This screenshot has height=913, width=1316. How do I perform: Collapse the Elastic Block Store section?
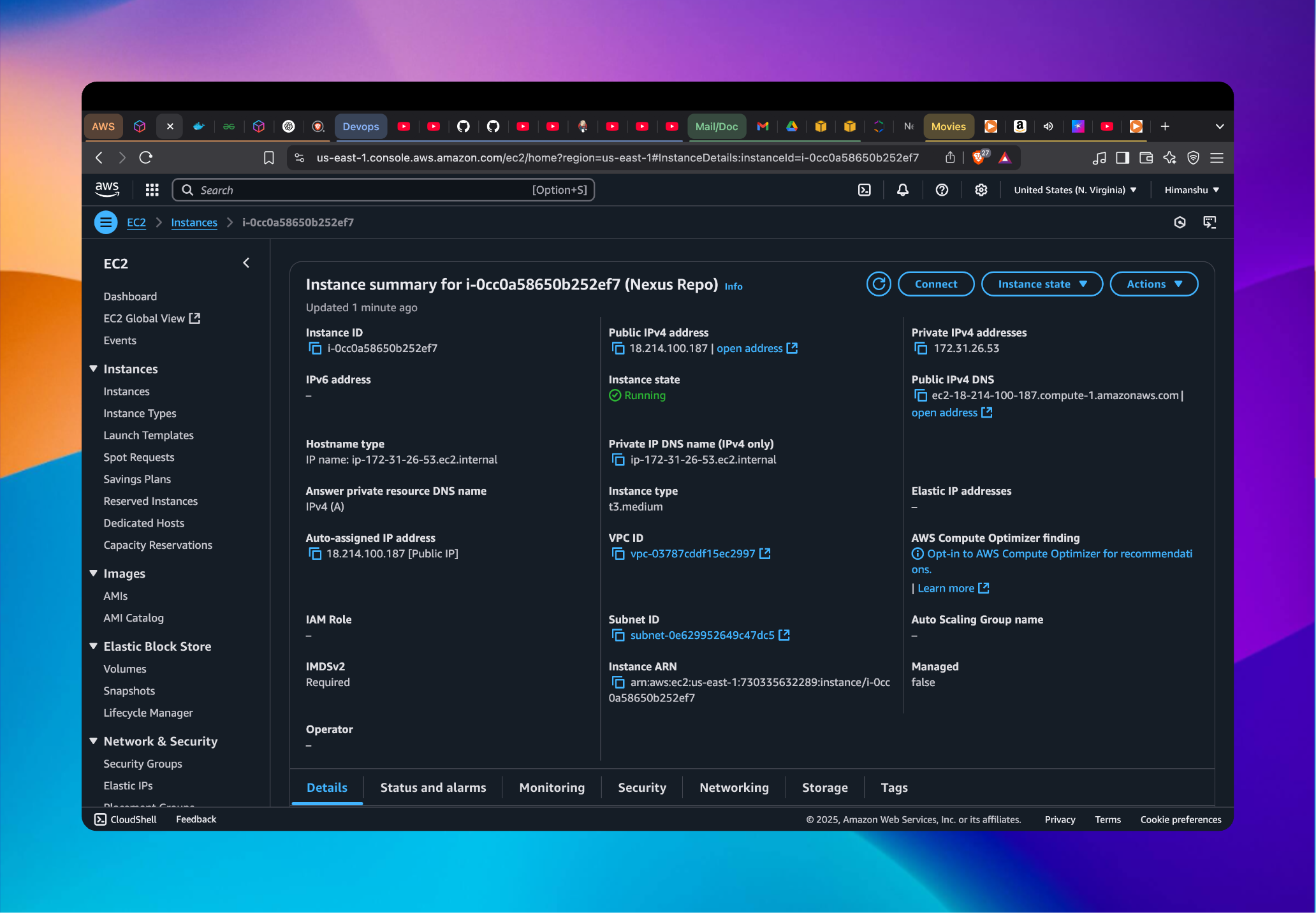(93, 646)
